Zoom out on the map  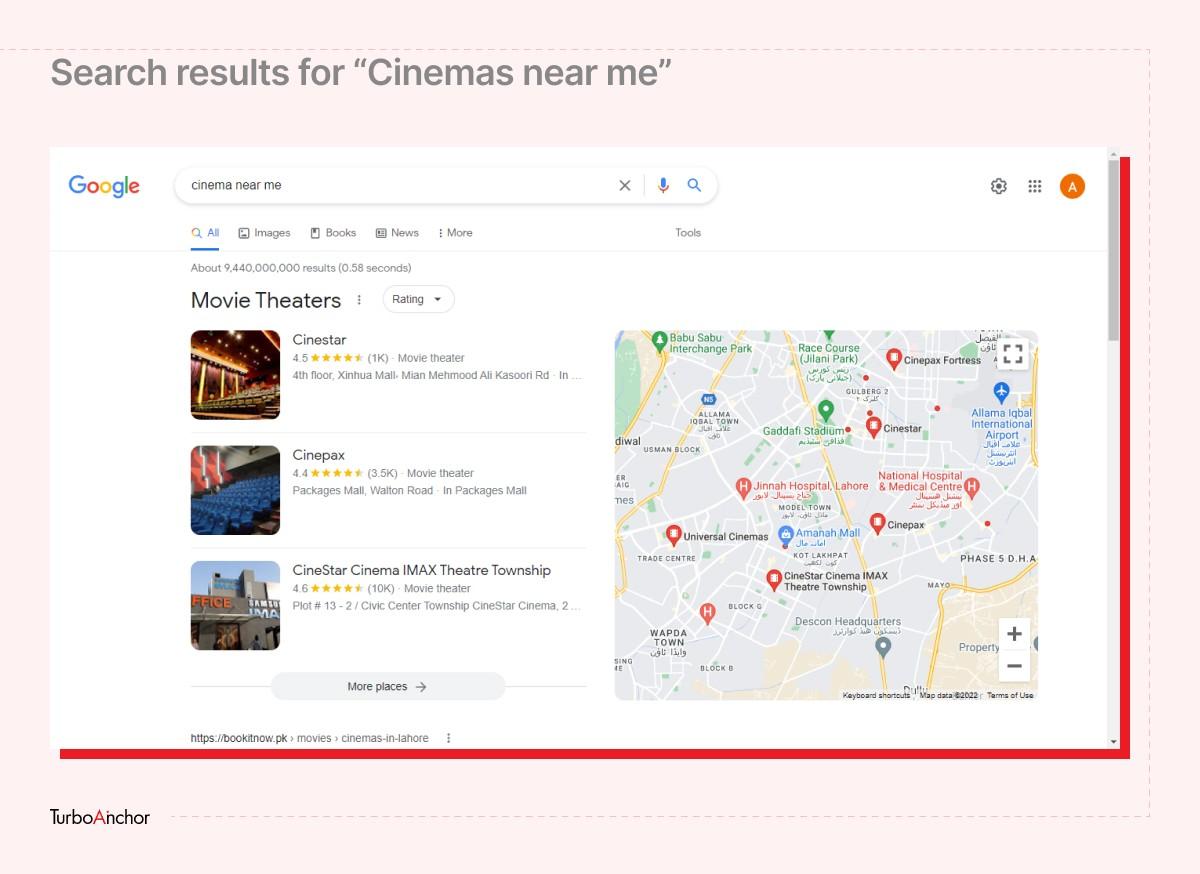pos(1014,665)
